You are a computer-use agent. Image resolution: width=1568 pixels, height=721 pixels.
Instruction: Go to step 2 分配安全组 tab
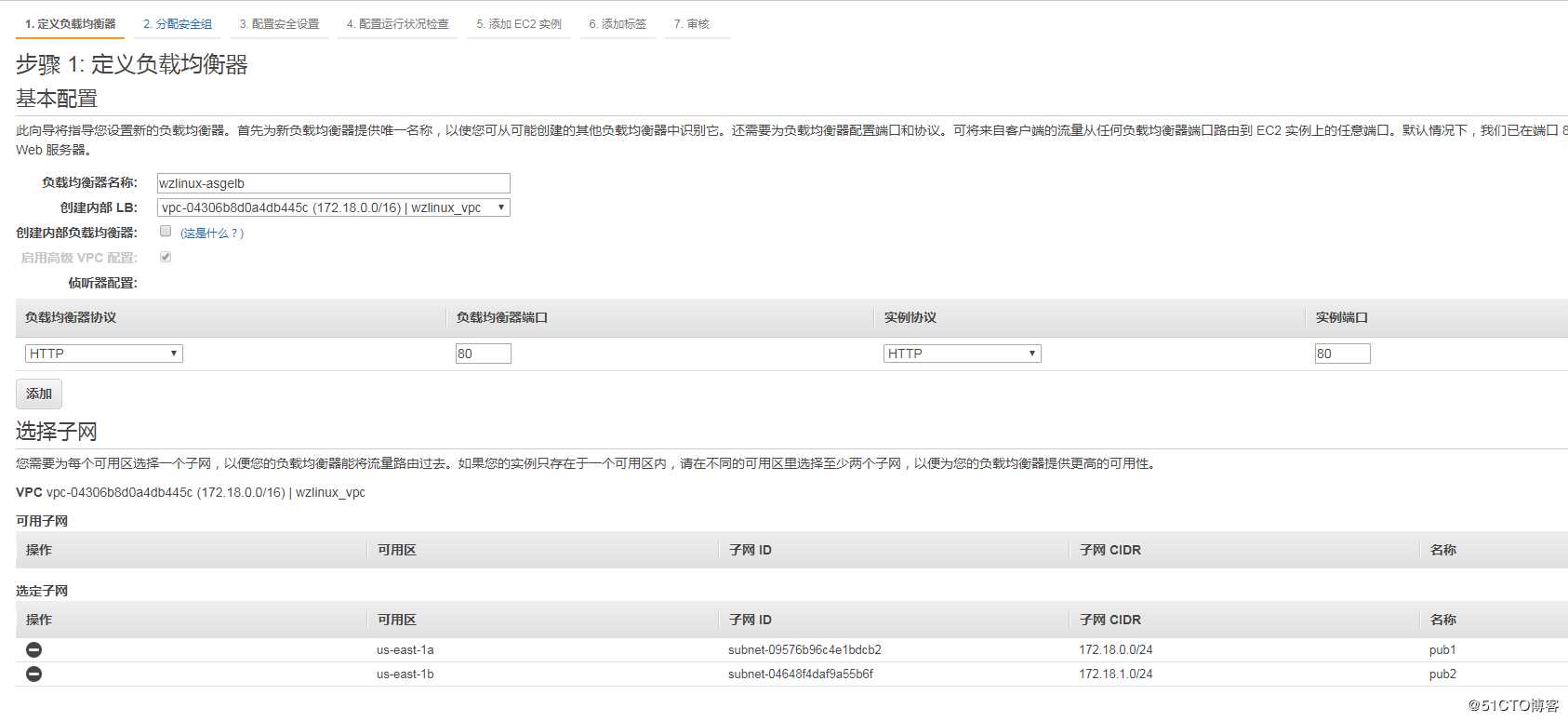178,23
